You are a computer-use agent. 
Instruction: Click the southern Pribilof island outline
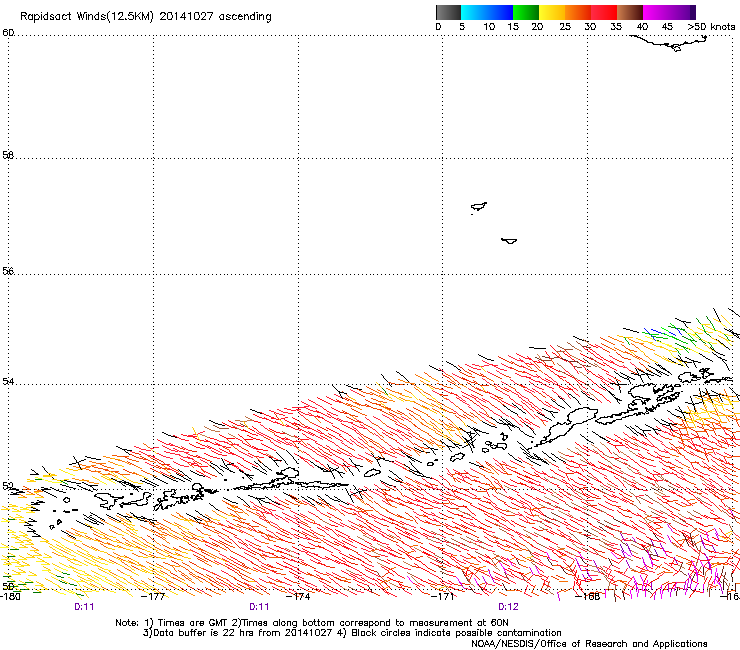click(x=509, y=241)
